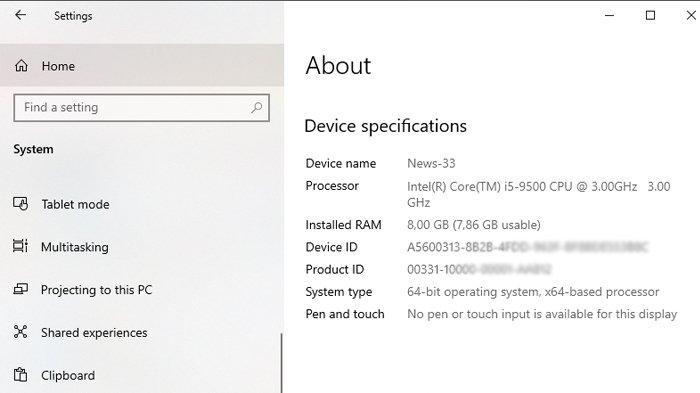Click the Projecting to this PC icon
This screenshot has width=700, height=393.
point(21,289)
